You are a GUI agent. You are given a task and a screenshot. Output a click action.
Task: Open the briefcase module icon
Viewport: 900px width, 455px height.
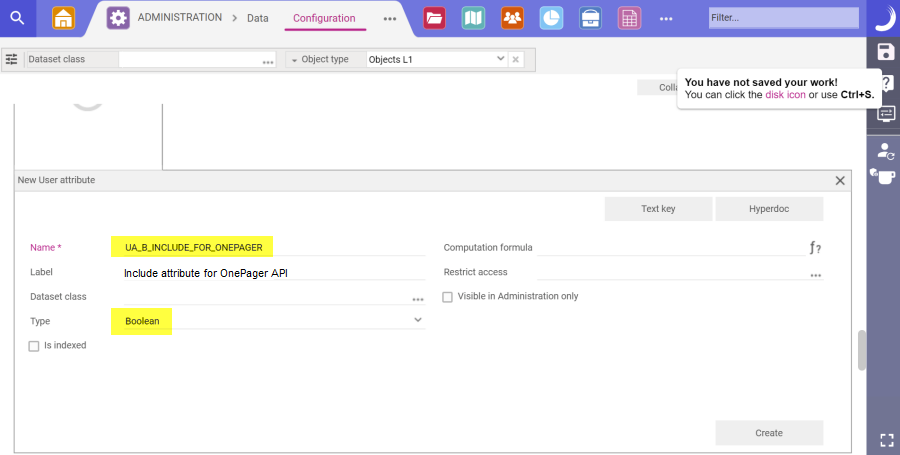[590, 18]
